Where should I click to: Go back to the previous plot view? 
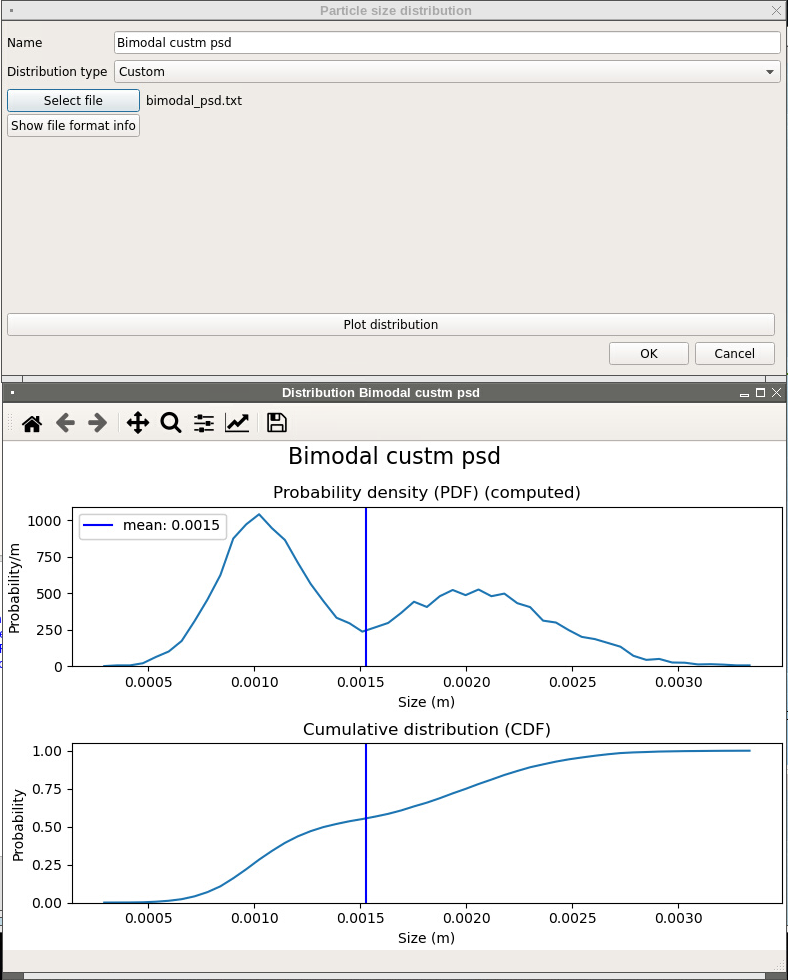pyautogui.click(x=65, y=423)
